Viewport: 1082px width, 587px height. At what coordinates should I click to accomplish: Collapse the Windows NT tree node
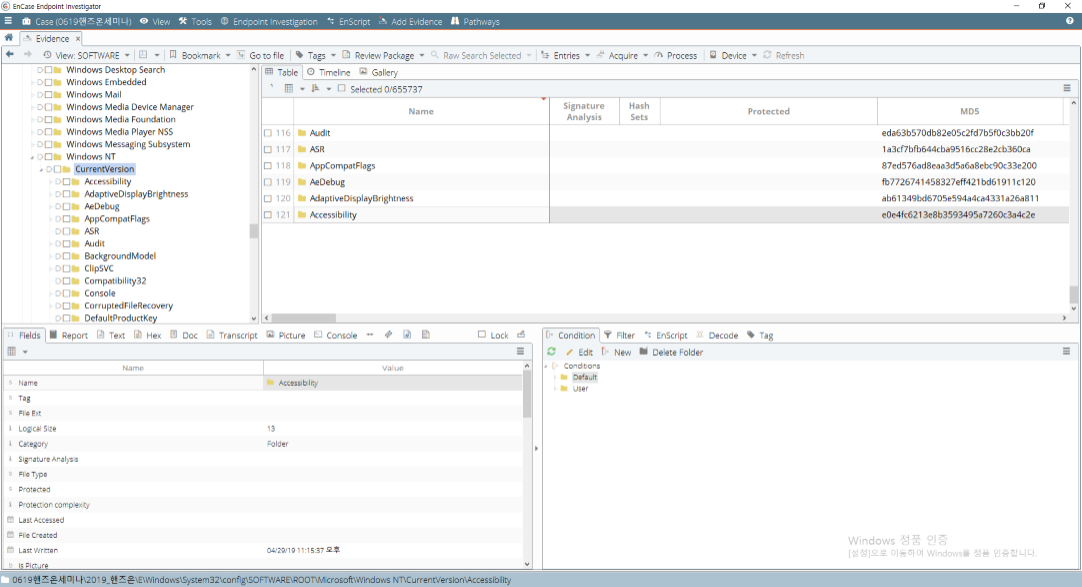[x=33, y=157]
